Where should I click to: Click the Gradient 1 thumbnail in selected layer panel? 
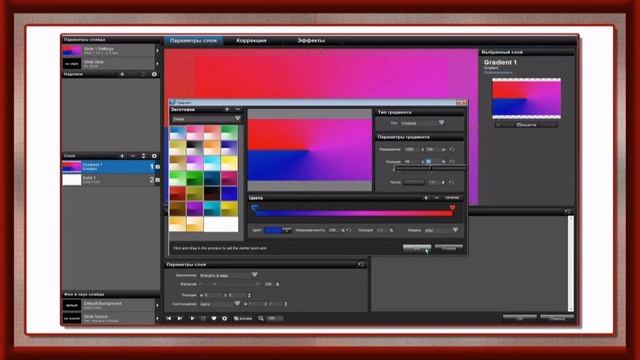(x=526, y=98)
